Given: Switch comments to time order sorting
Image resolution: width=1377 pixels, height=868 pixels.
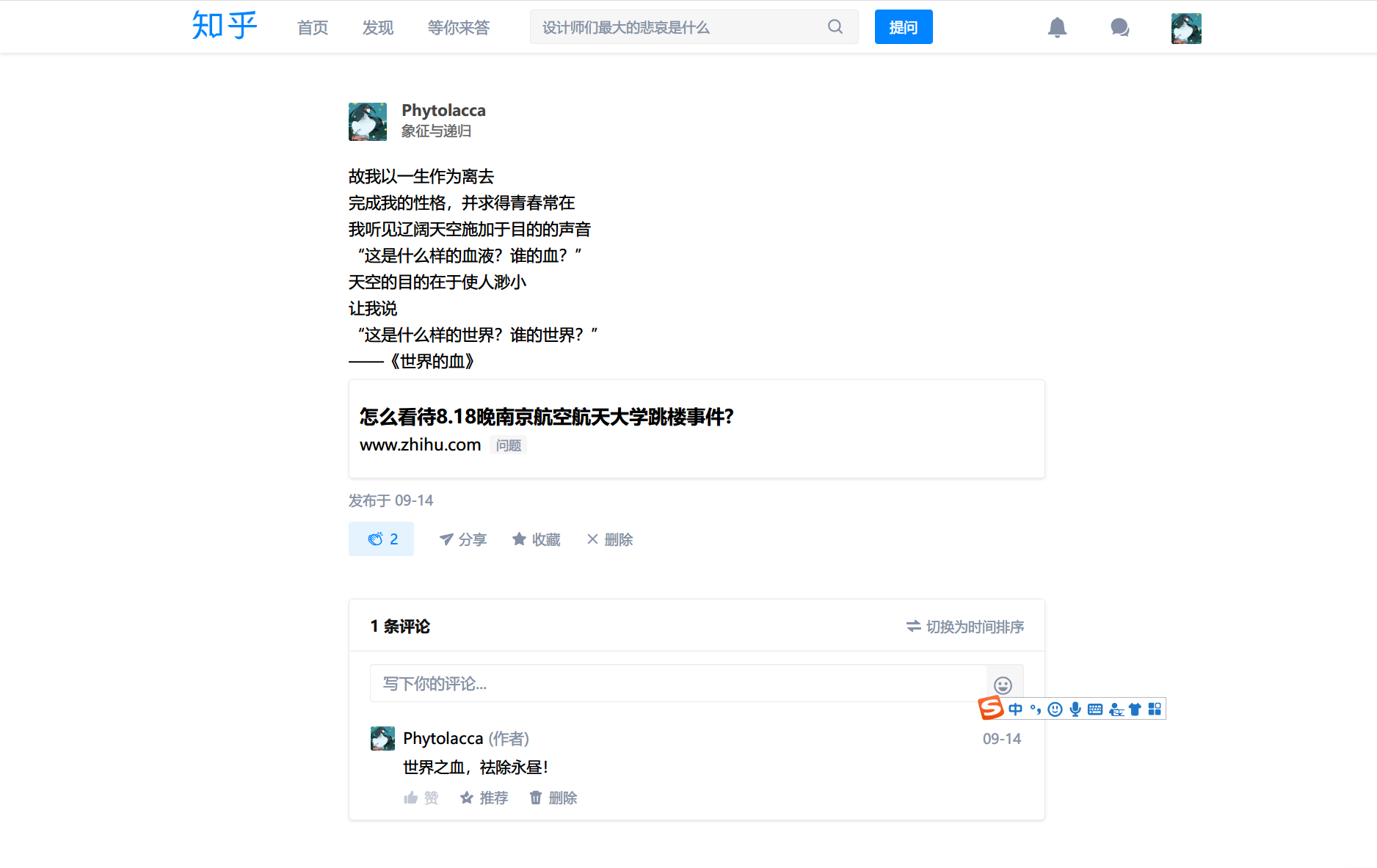Looking at the screenshot, I should [964, 627].
